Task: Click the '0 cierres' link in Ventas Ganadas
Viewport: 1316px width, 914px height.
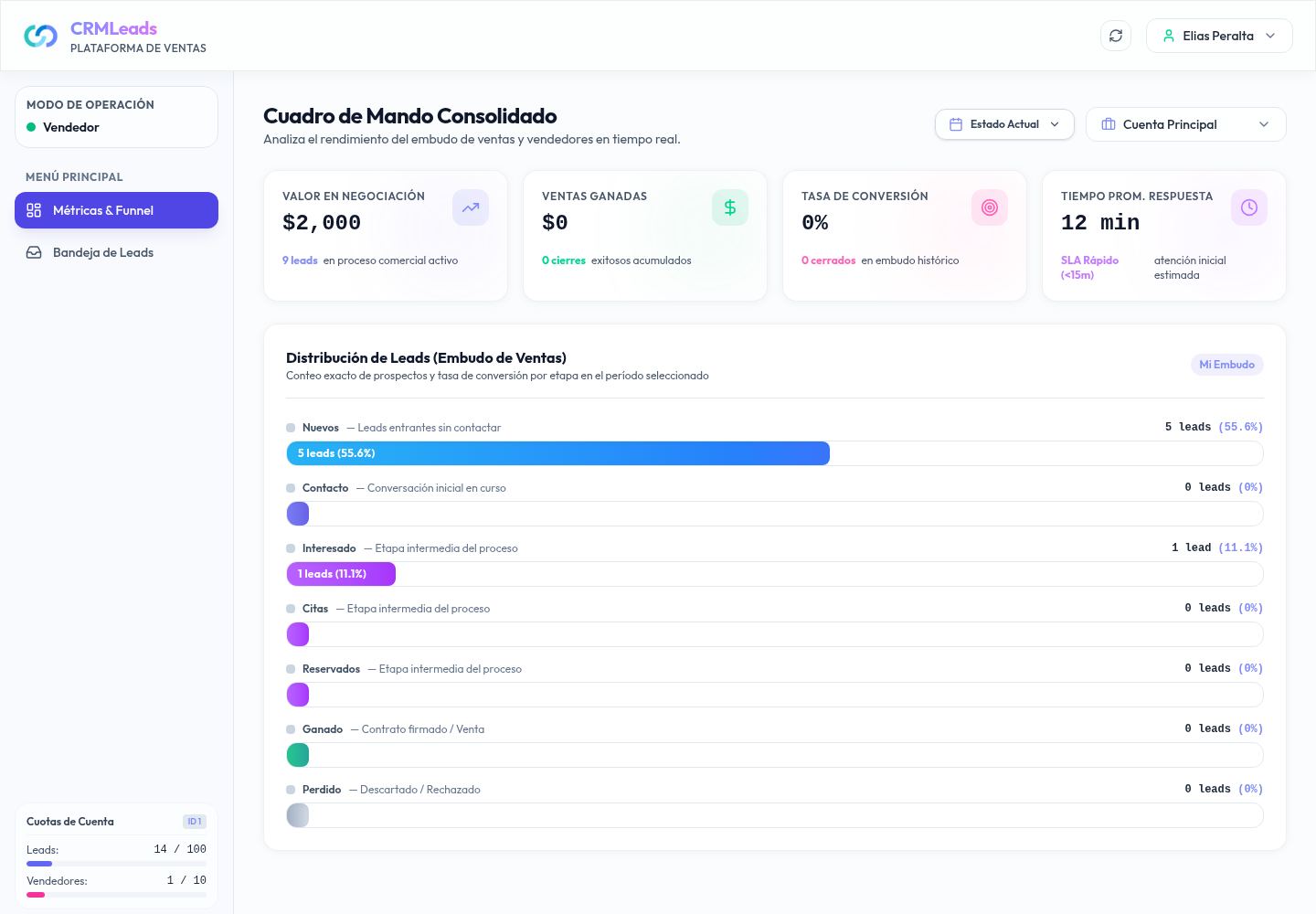Action: [x=564, y=260]
